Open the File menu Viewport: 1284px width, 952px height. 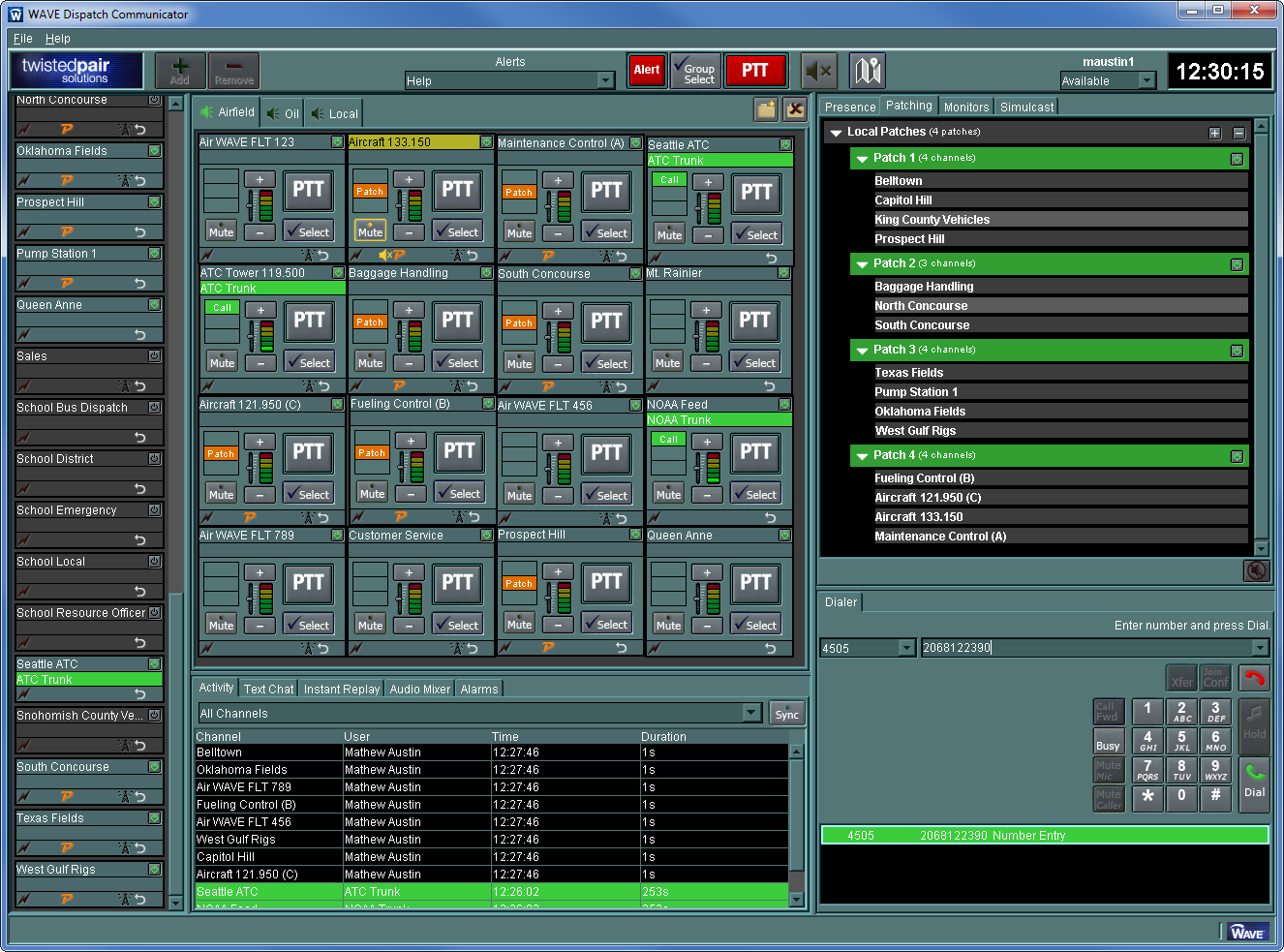click(x=23, y=39)
